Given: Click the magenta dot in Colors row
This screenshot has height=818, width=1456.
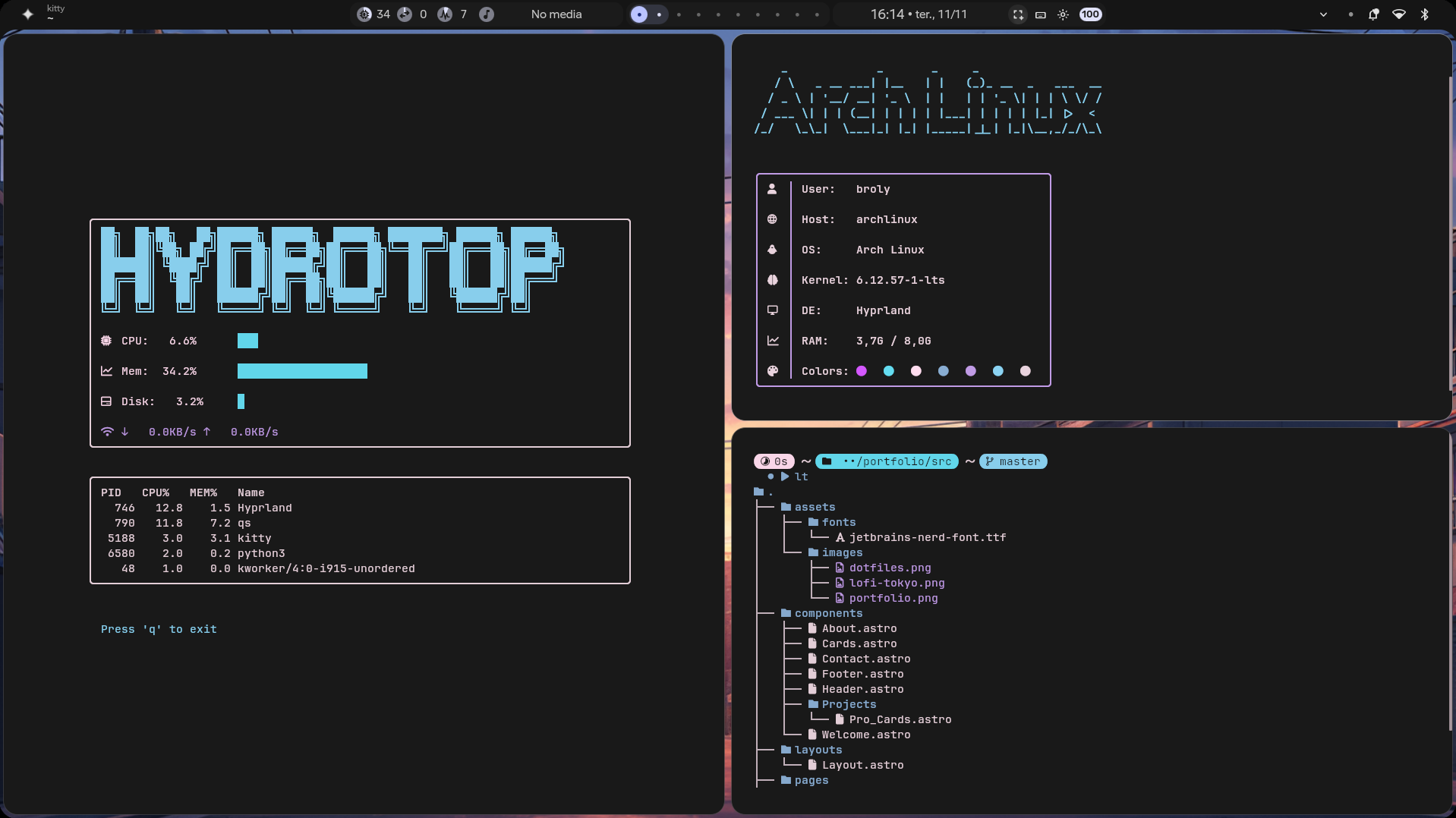Looking at the screenshot, I should point(862,371).
